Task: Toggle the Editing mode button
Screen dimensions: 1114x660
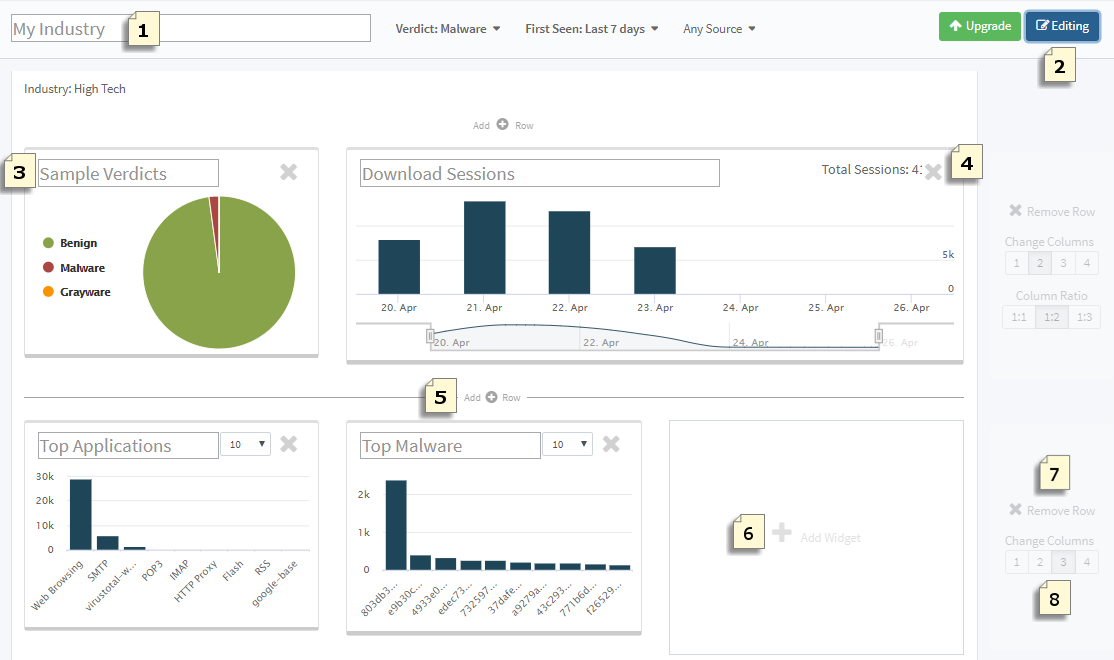Action: (1062, 27)
